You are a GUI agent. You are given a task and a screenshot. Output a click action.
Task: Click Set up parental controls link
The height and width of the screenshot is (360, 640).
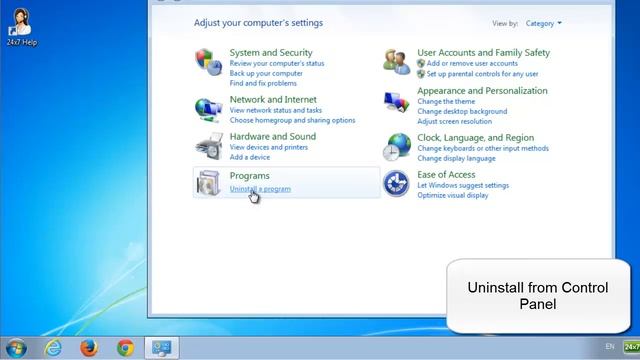(482, 74)
